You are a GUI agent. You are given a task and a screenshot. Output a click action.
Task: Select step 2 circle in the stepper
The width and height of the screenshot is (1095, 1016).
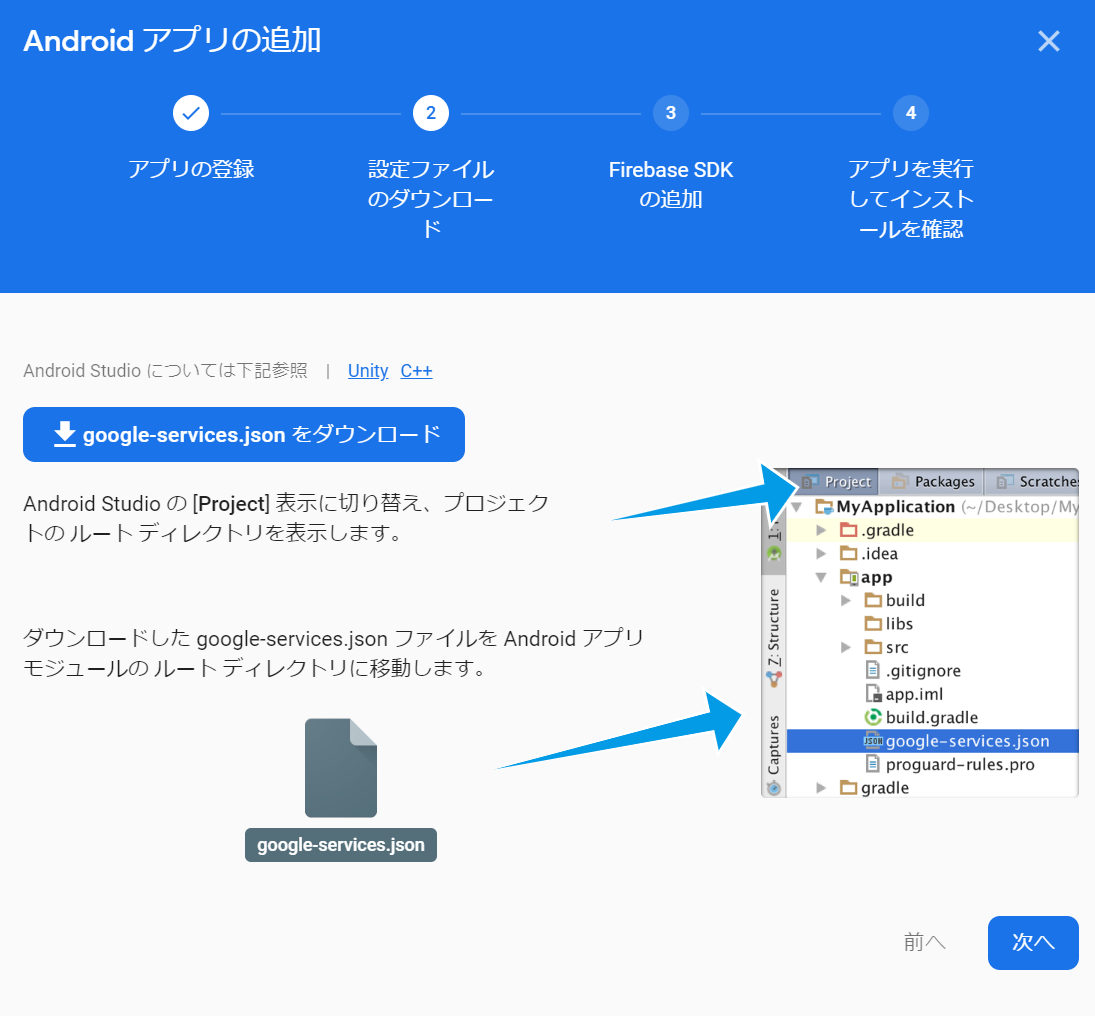click(431, 113)
